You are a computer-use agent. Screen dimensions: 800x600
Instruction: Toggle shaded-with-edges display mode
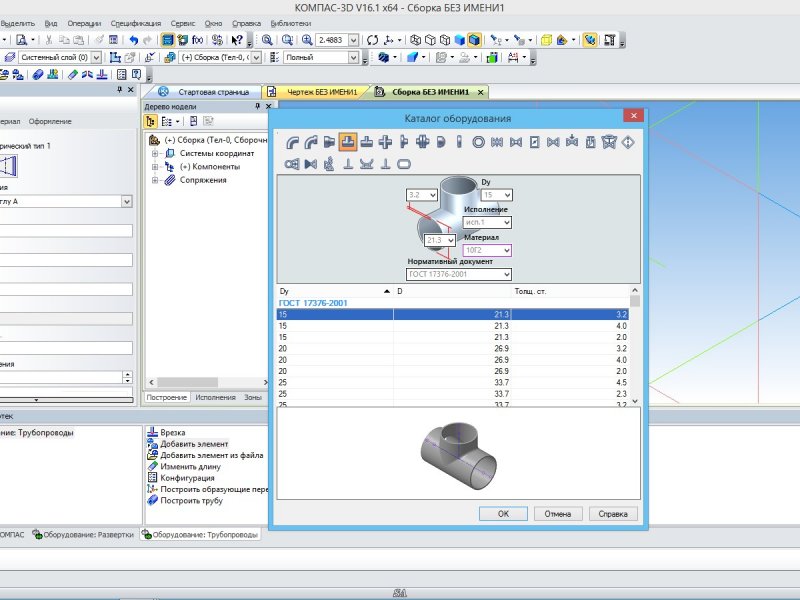click(x=474, y=40)
